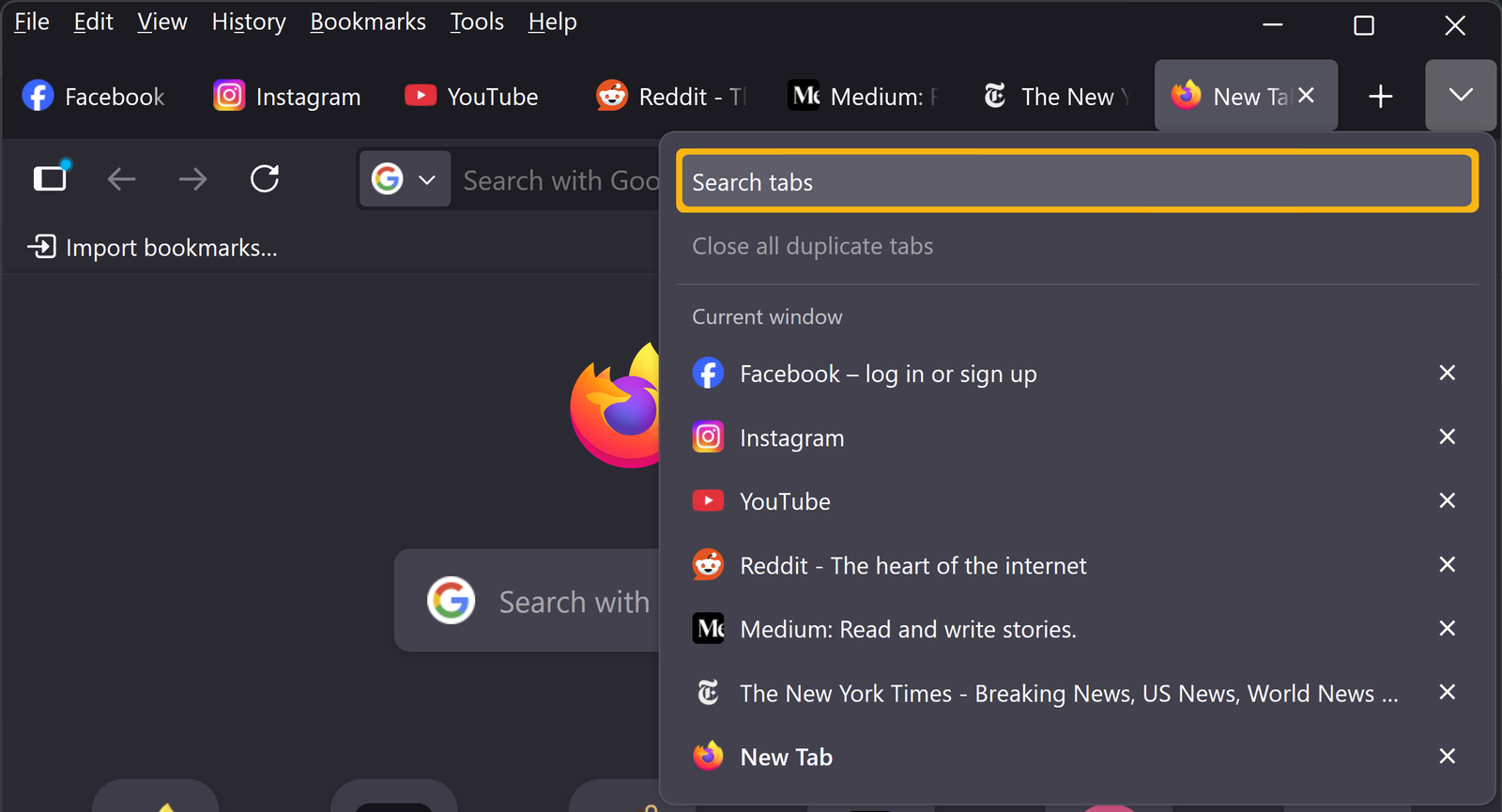Open the History menu

[249, 22]
